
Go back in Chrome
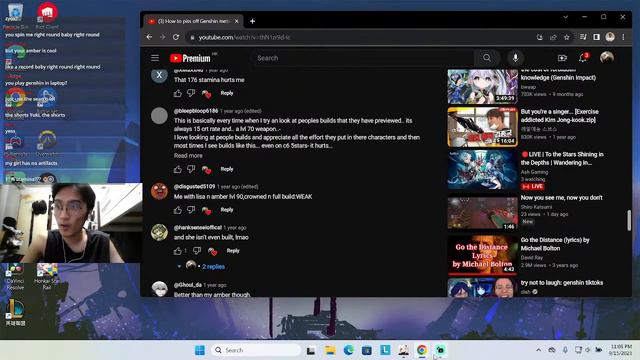pos(149,37)
